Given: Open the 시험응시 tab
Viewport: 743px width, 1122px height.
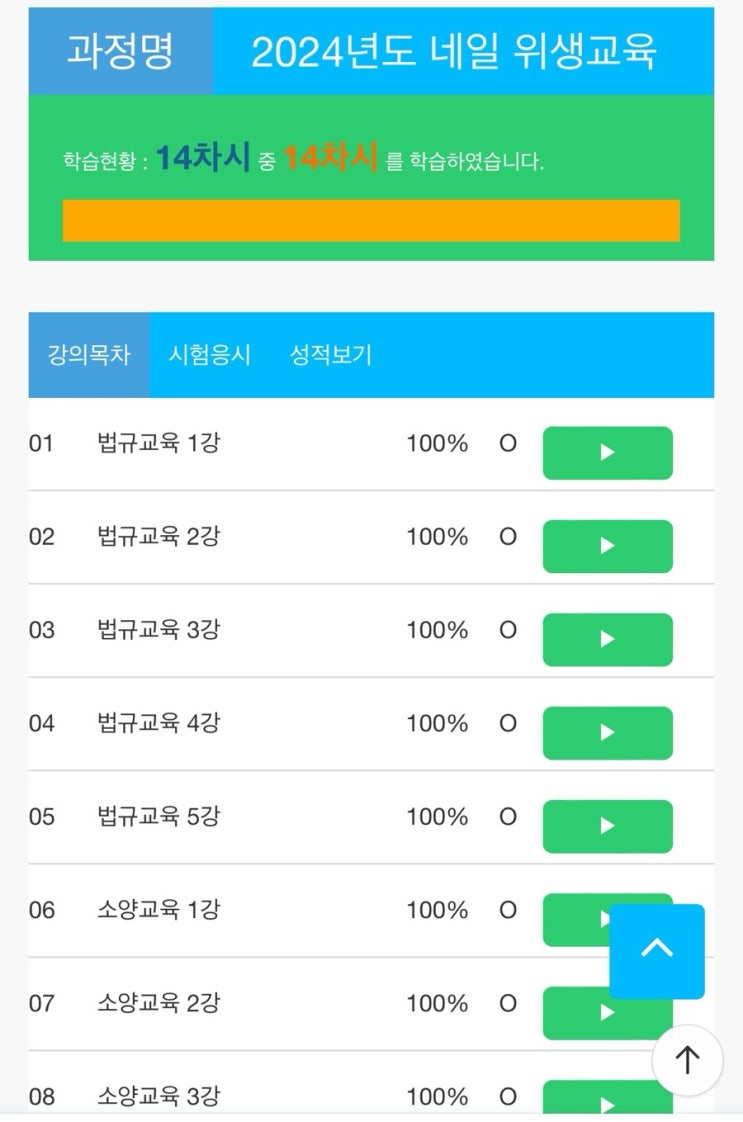Looking at the screenshot, I should click(210, 355).
